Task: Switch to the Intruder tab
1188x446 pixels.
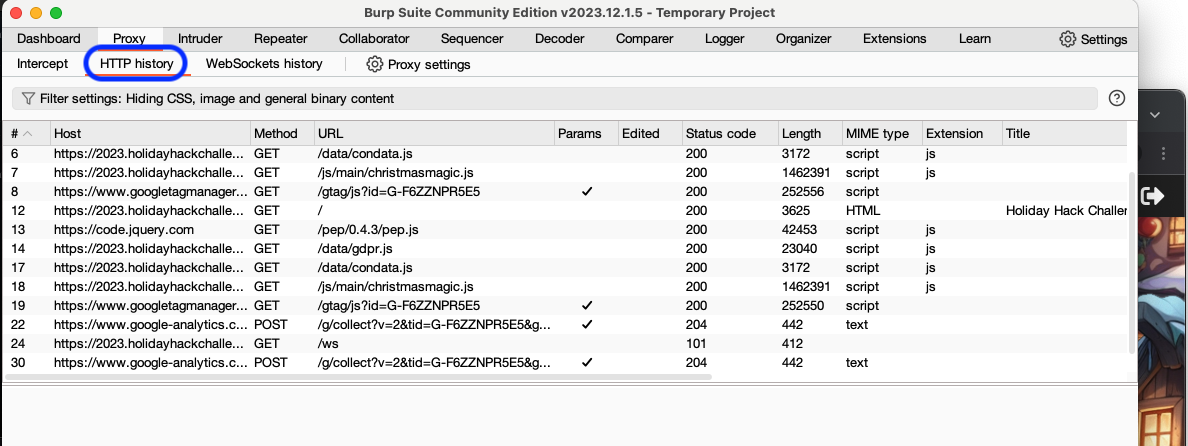Action: click(x=199, y=39)
